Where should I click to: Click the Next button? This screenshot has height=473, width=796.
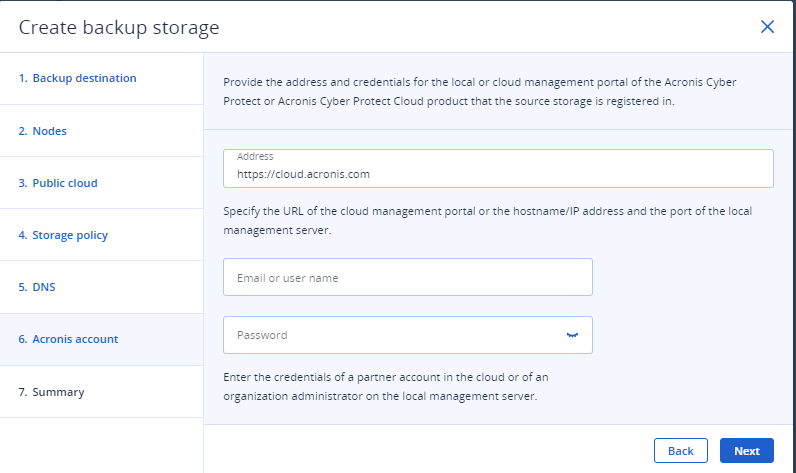pyautogui.click(x=746, y=451)
